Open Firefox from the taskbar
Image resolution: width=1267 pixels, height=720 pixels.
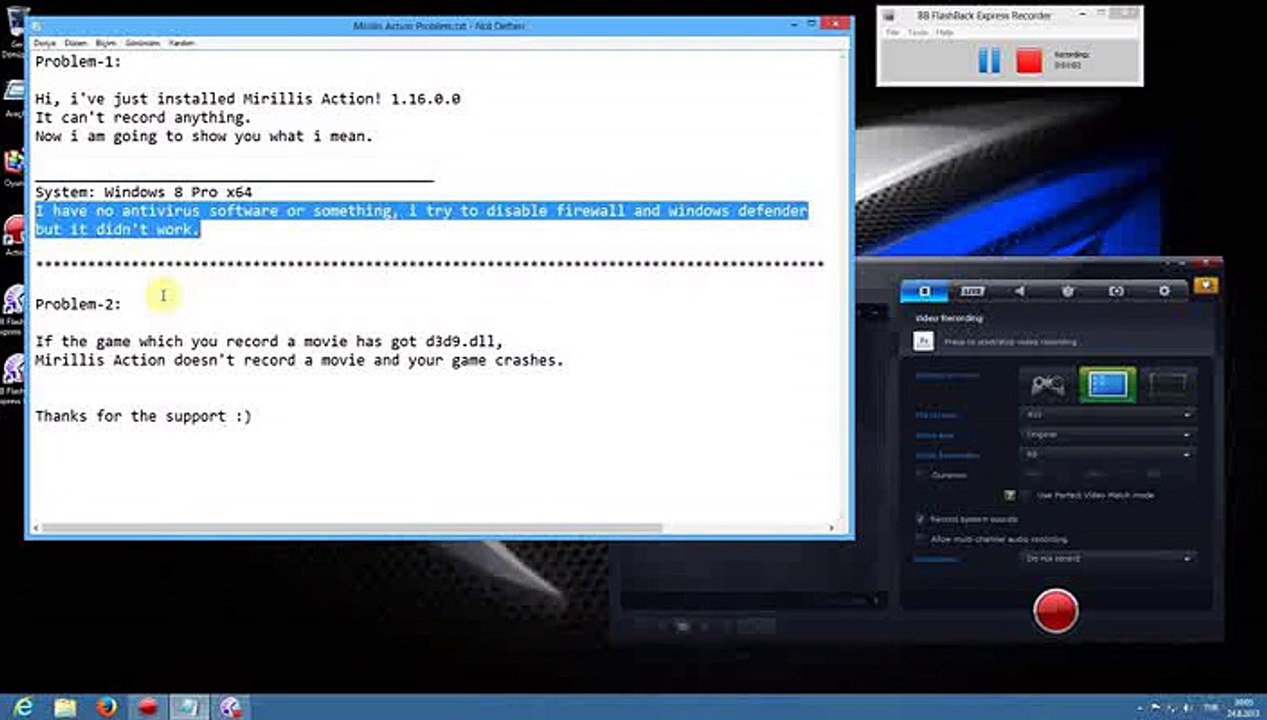point(107,708)
